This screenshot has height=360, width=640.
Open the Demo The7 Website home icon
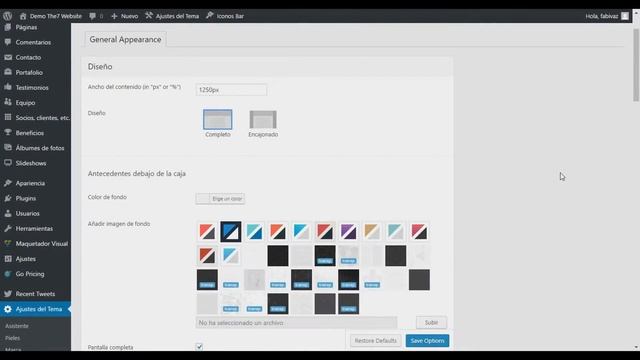tap(23, 16)
